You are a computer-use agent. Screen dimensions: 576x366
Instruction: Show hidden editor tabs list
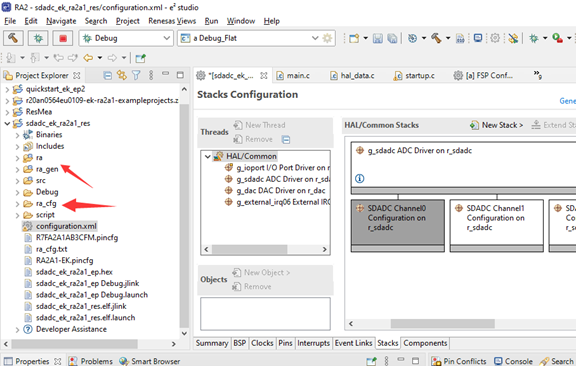pos(538,75)
